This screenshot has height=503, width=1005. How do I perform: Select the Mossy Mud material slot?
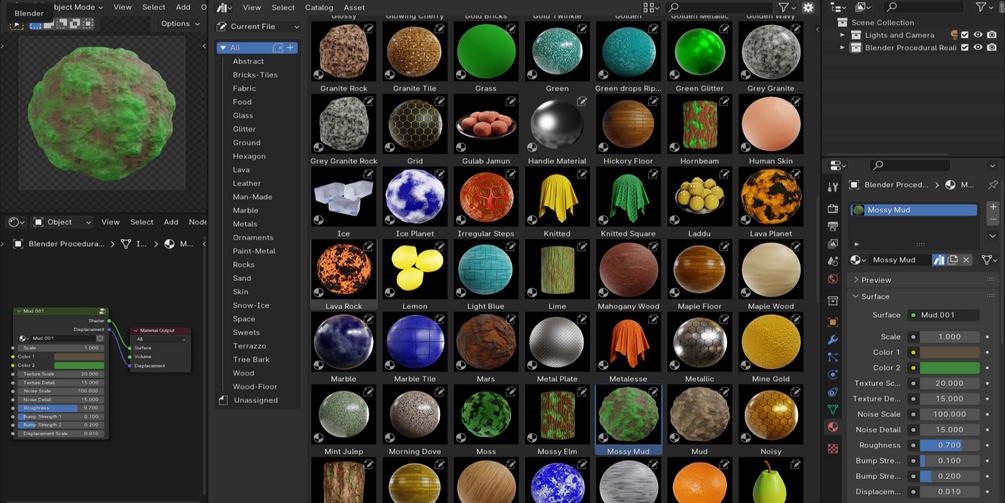tap(914, 210)
